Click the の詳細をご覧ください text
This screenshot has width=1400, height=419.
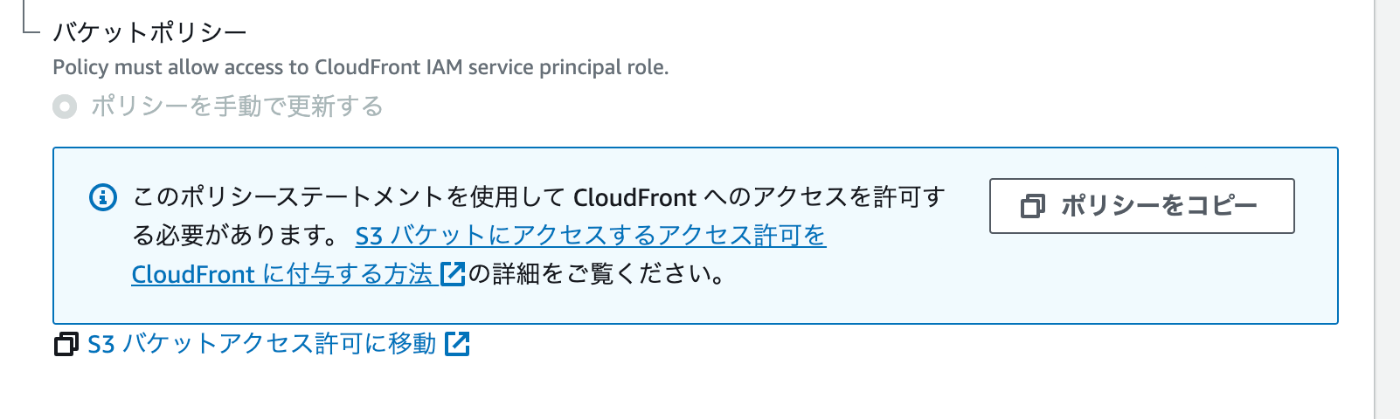click(596, 274)
